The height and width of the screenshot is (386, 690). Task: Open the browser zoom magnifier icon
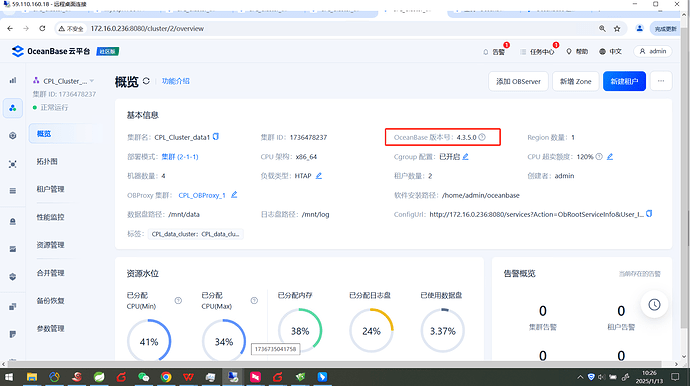tap(602, 29)
